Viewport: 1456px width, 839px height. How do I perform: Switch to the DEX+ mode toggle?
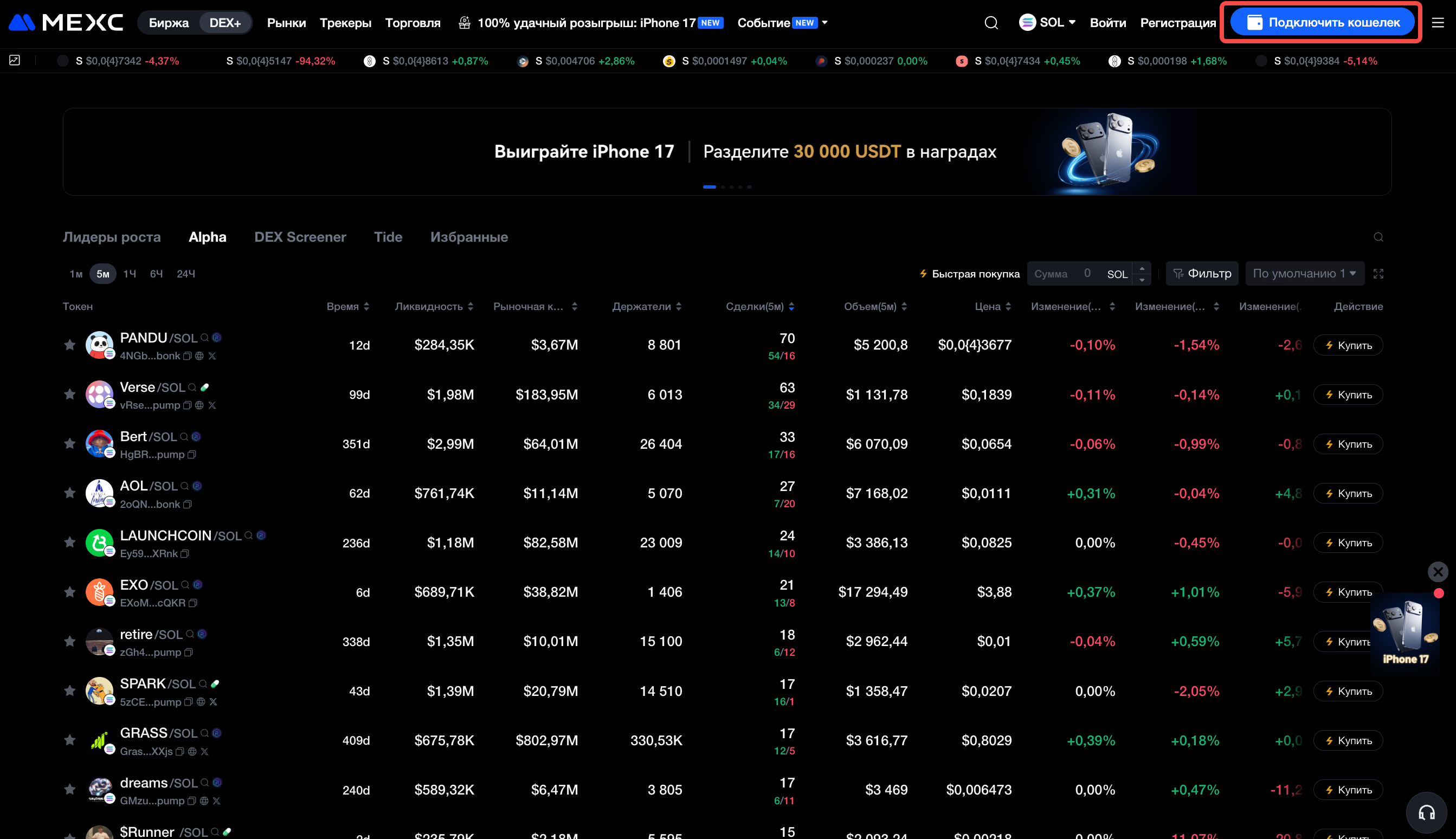click(225, 23)
